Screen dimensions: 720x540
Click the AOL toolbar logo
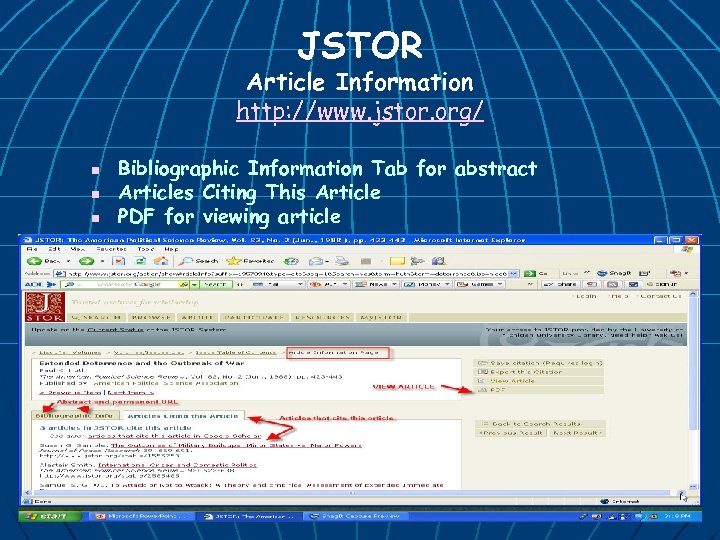(40, 285)
